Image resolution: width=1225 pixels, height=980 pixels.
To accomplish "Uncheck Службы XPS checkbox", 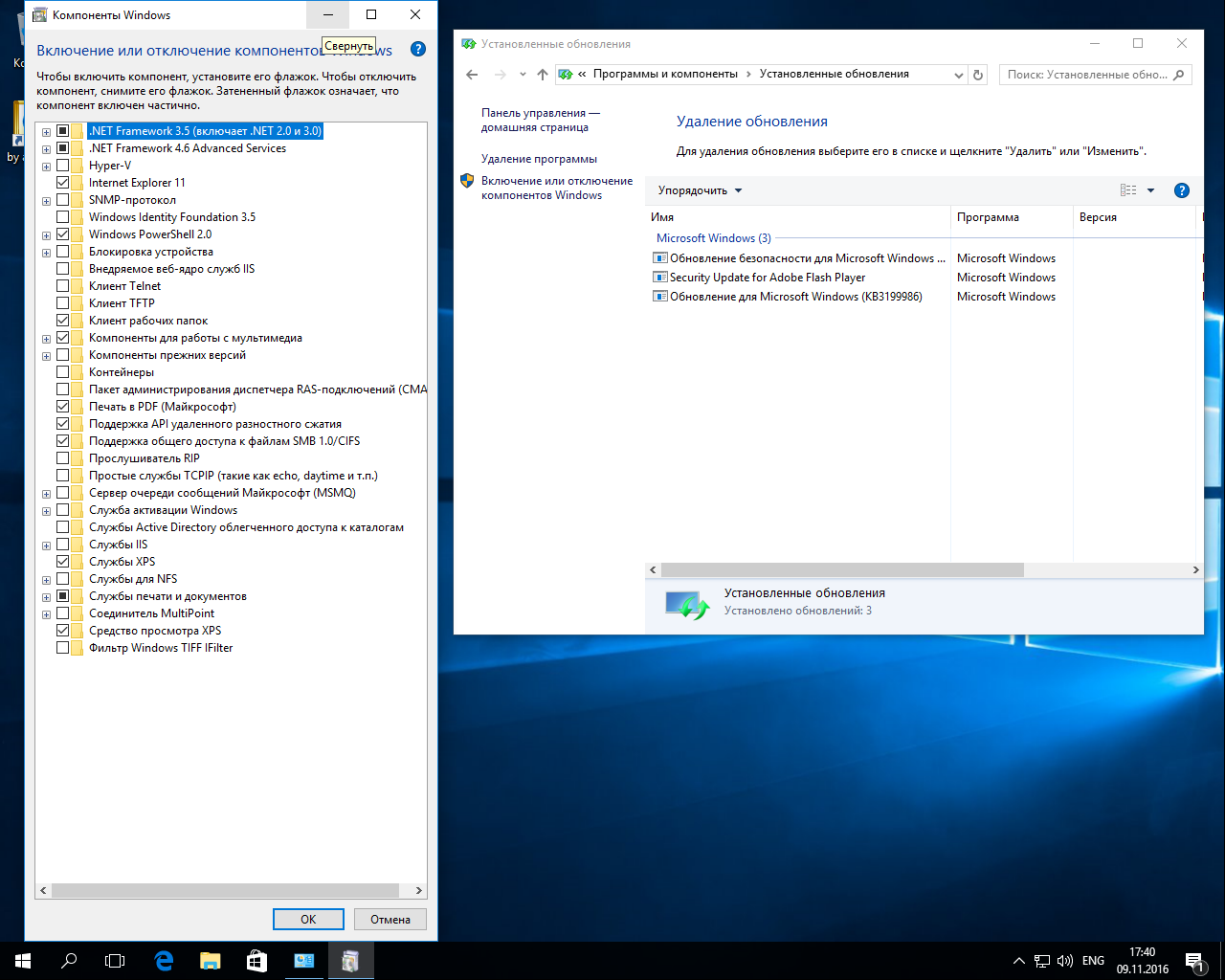I will [62, 562].
